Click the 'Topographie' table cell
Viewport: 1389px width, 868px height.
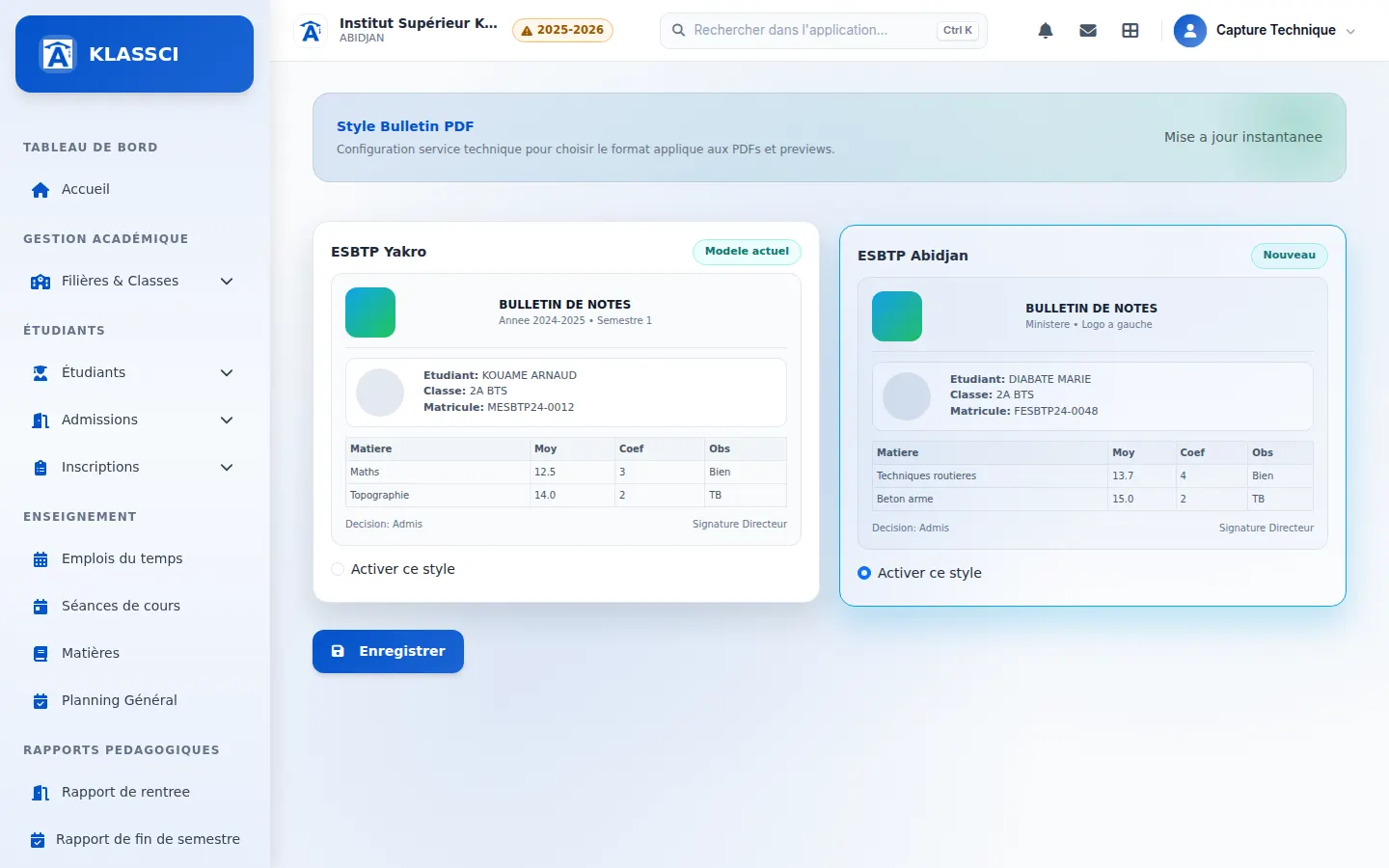coord(438,495)
